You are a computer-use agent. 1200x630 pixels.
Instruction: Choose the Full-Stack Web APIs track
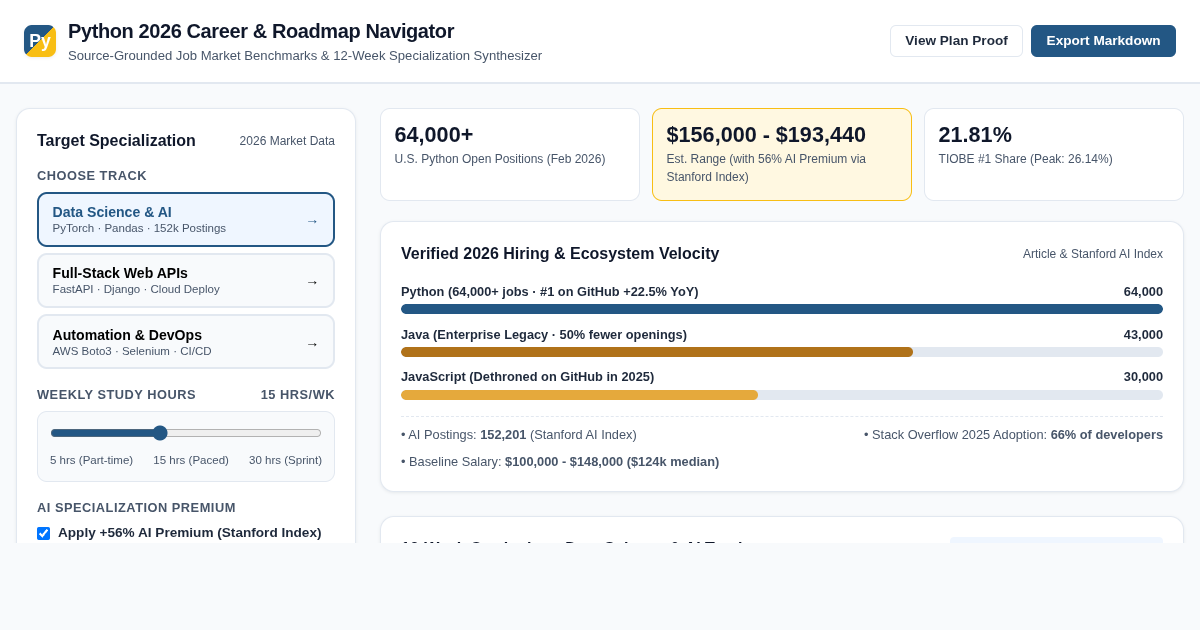tap(186, 281)
